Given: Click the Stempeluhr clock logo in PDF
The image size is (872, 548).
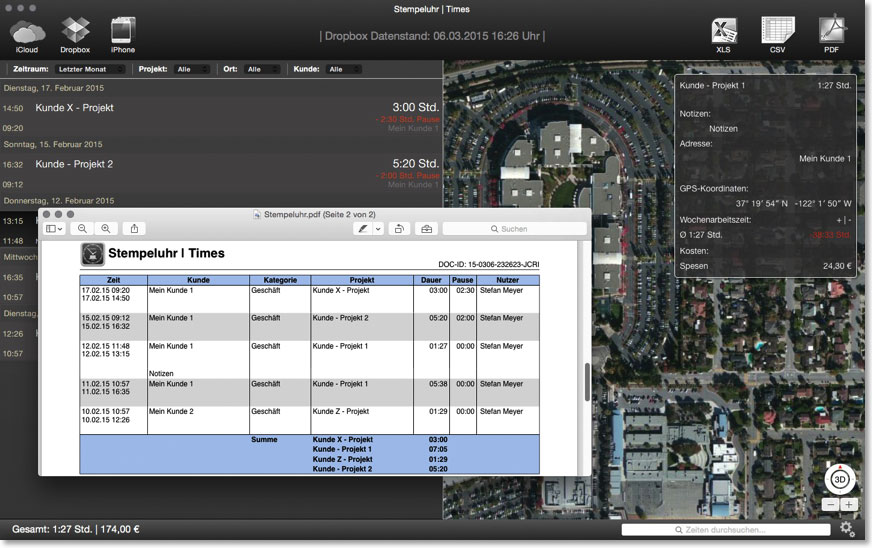Looking at the screenshot, I should click(x=93, y=254).
